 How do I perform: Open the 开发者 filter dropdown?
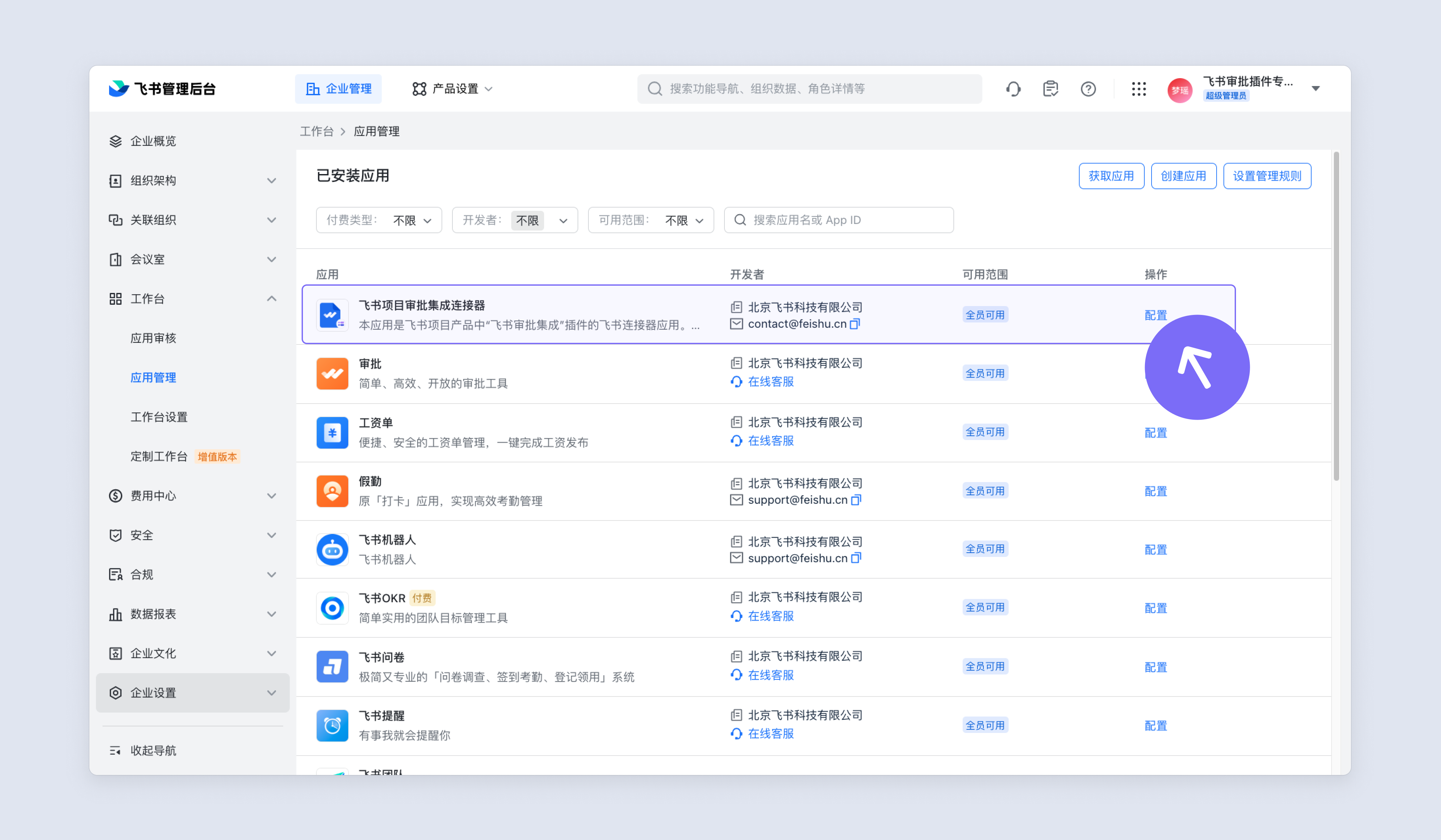(515, 220)
